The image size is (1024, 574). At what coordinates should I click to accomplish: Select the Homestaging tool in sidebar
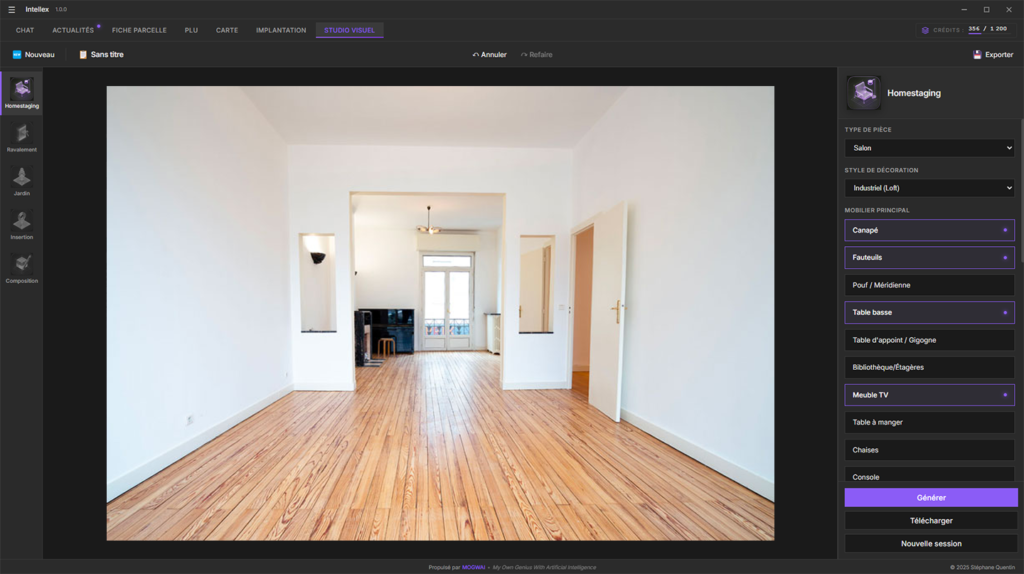click(22, 93)
